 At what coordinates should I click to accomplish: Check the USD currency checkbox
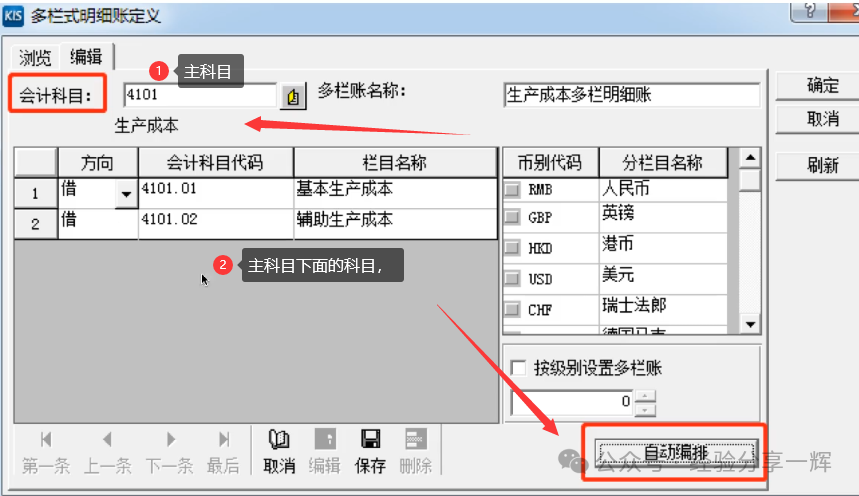tap(512, 278)
